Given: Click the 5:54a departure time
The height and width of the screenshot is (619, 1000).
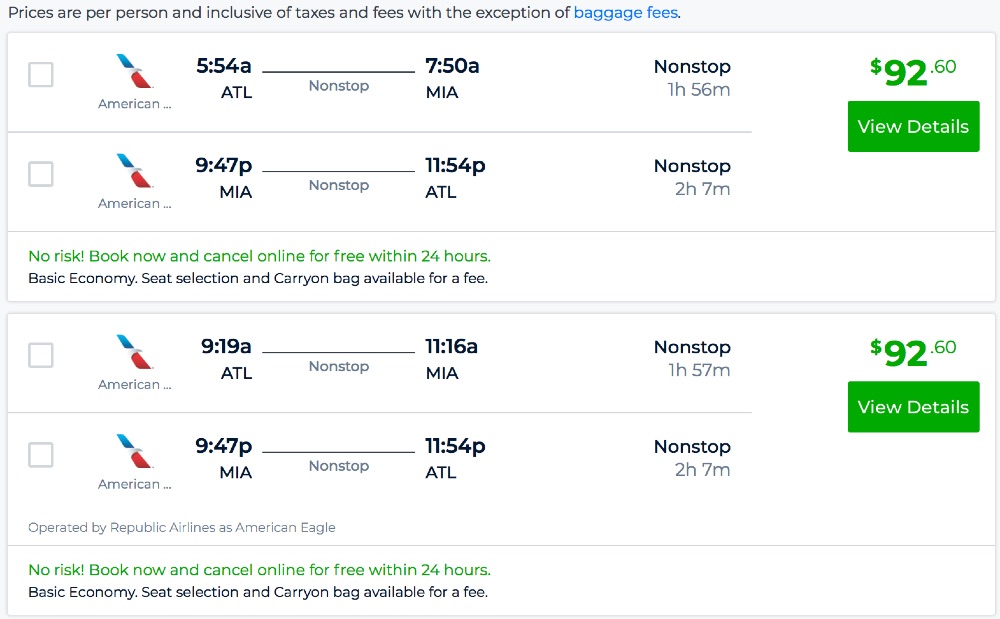Looking at the screenshot, I should coord(224,66).
